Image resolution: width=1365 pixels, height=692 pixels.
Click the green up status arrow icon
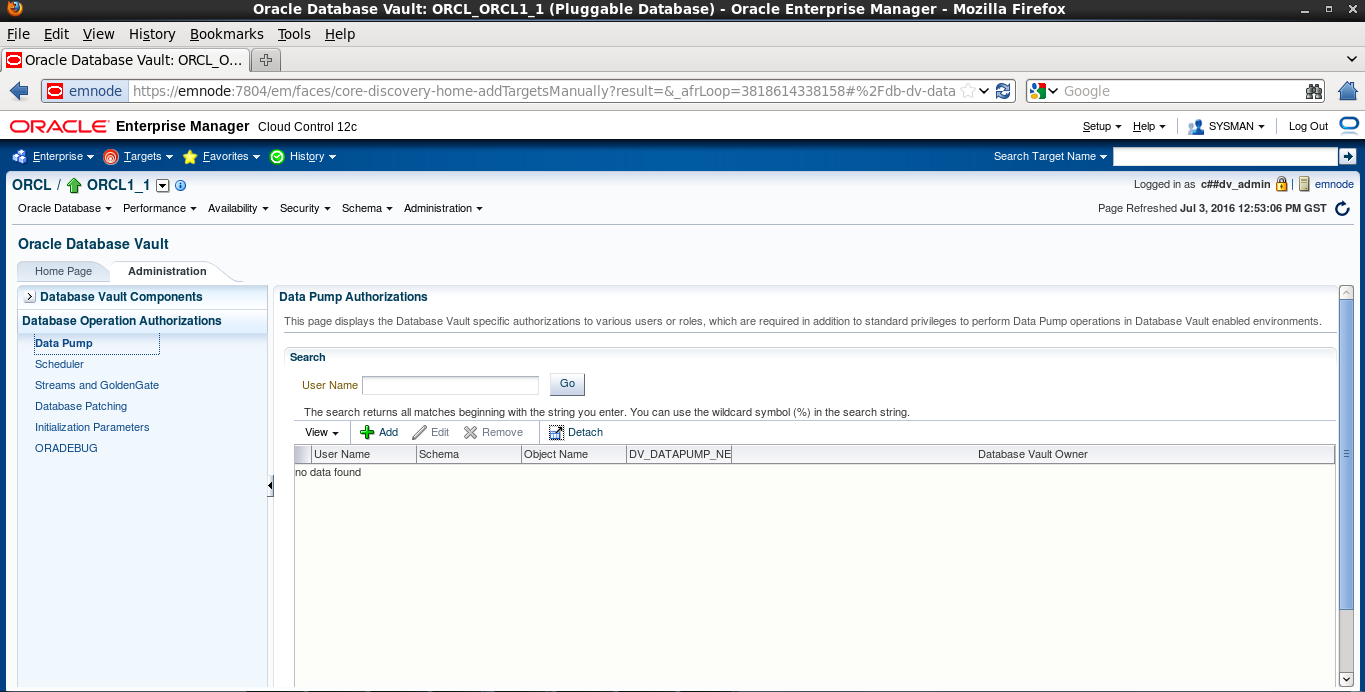(74, 186)
